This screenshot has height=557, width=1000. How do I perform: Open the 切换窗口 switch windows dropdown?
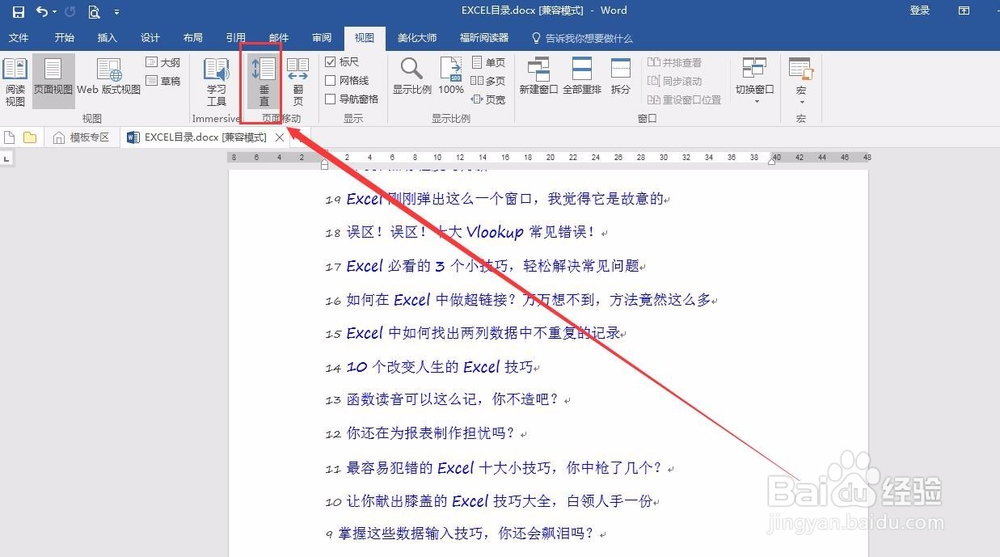click(x=754, y=81)
